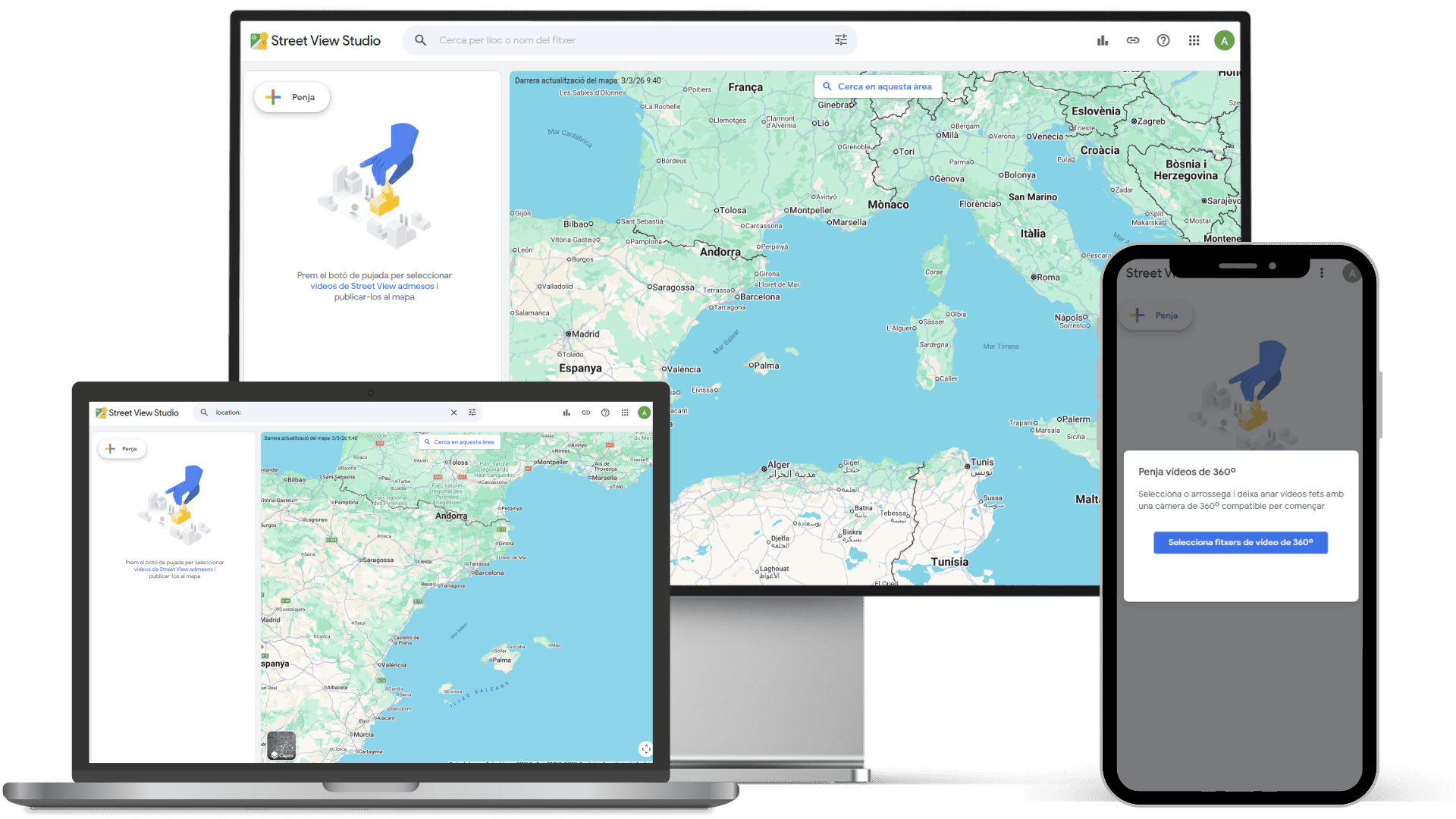Click the share link icon in desktop header

click(1132, 40)
